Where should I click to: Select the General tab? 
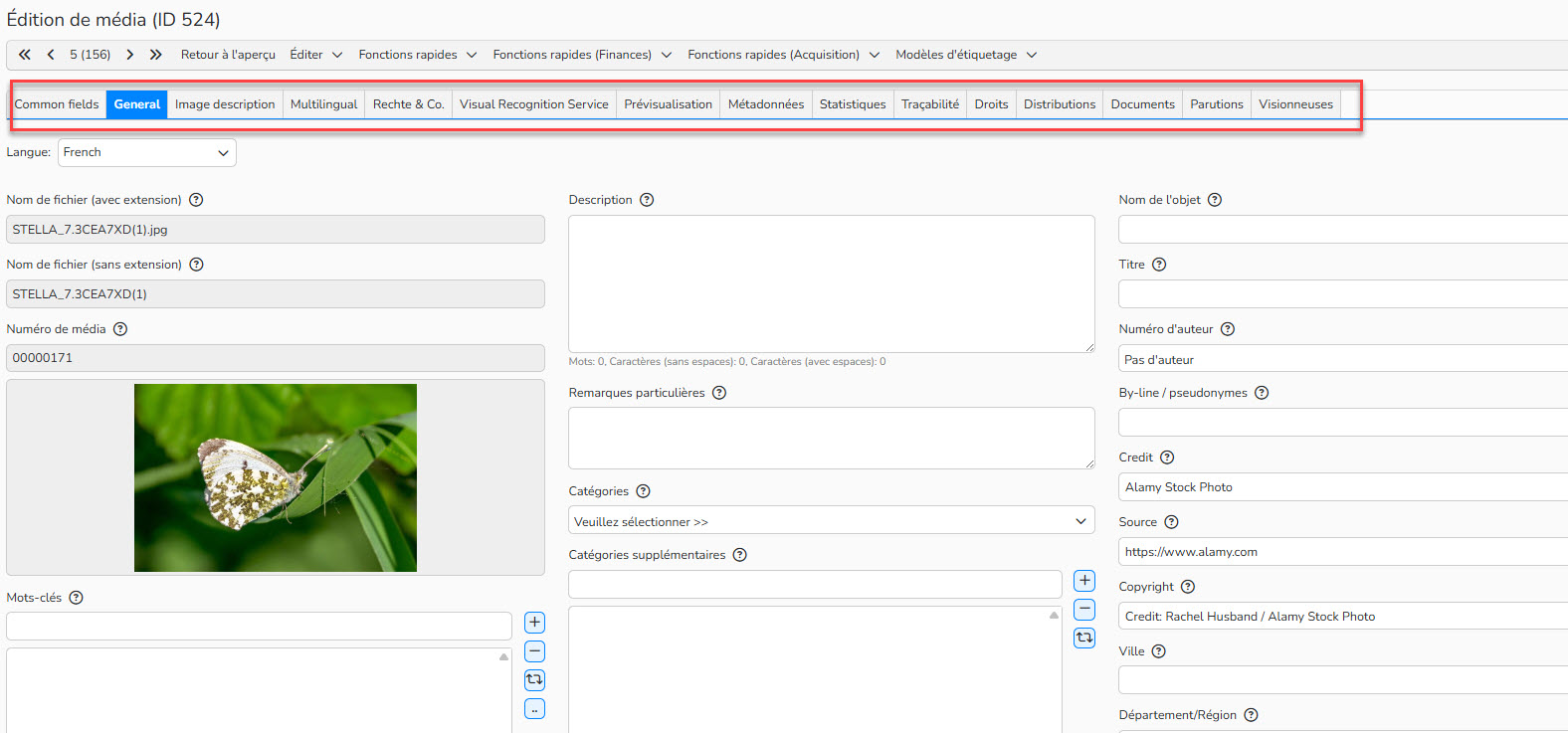[137, 104]
